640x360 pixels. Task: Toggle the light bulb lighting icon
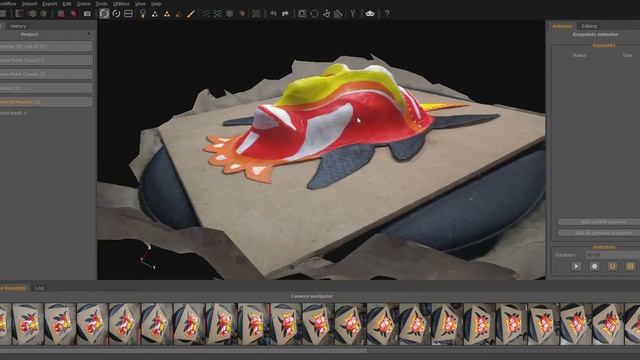142,13
